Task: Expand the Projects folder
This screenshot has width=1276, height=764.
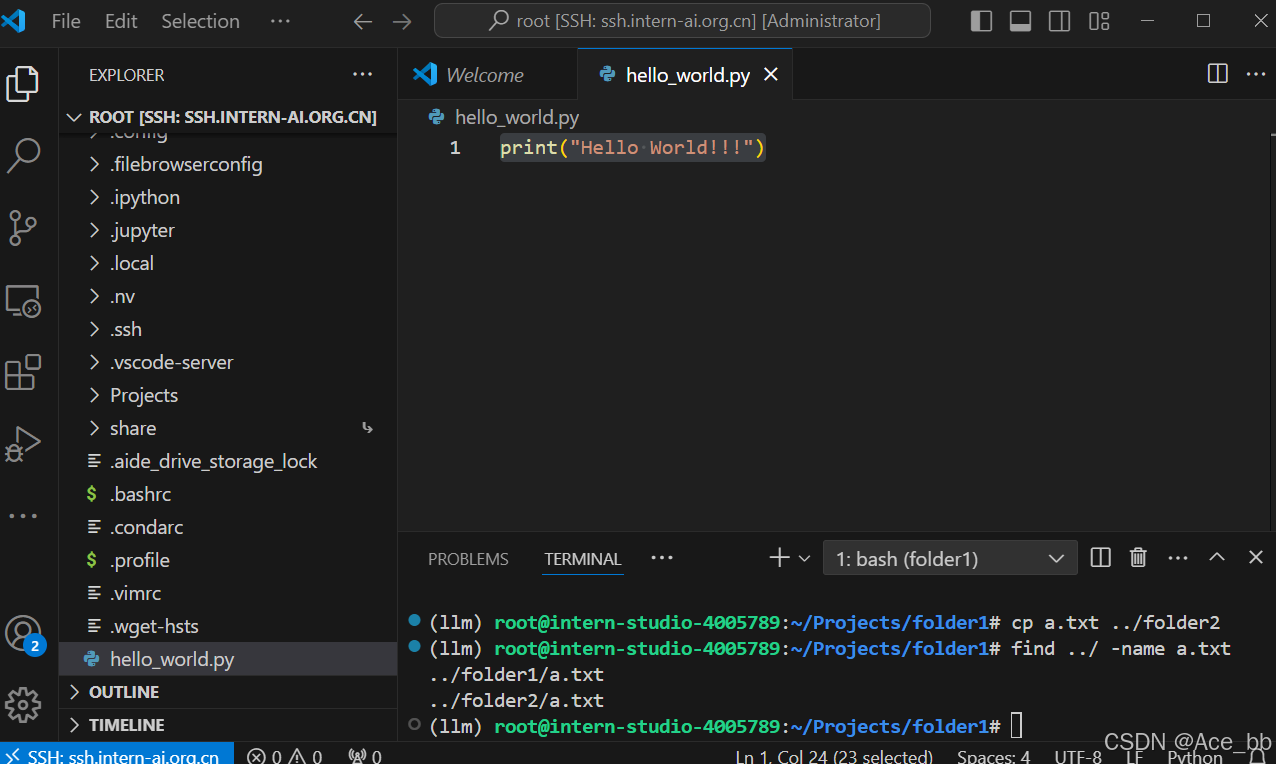Action: tap(228, 395)
